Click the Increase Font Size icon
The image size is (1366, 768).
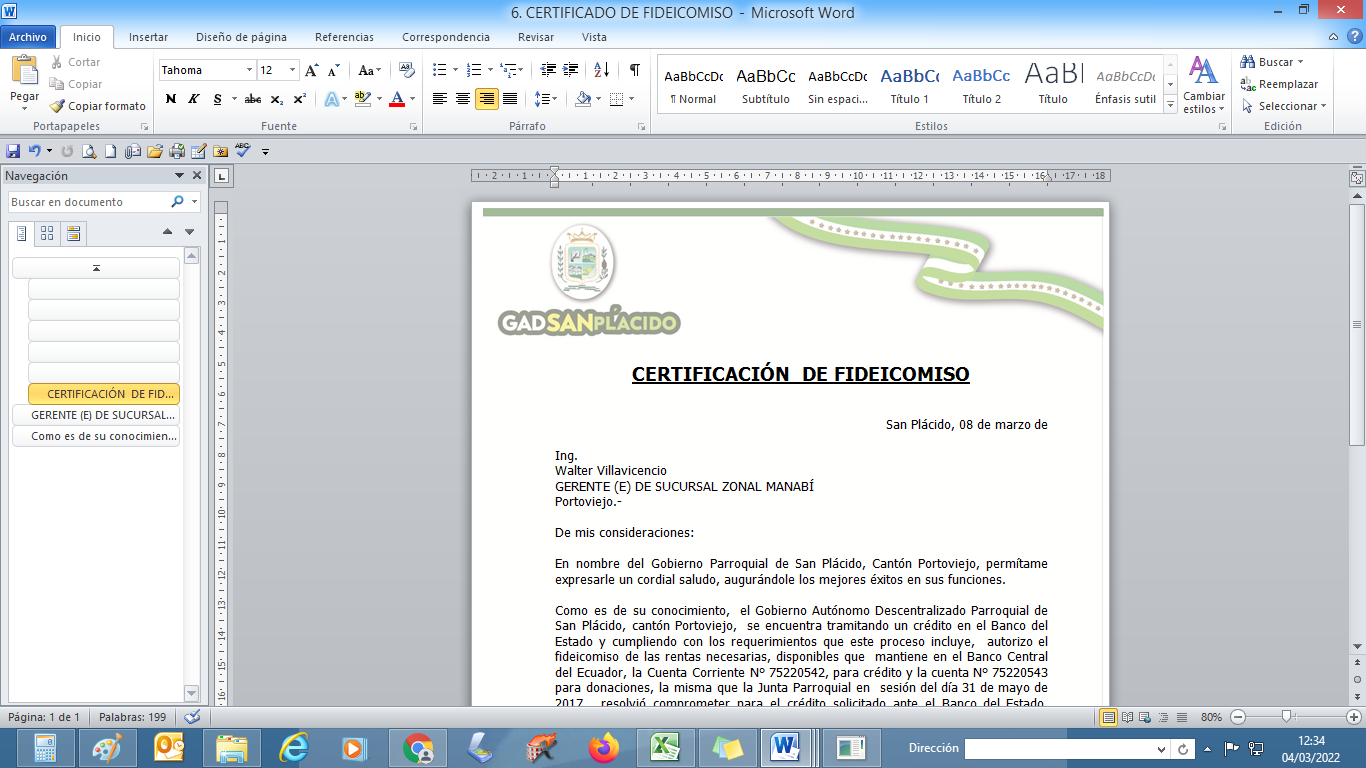[312, 70]
